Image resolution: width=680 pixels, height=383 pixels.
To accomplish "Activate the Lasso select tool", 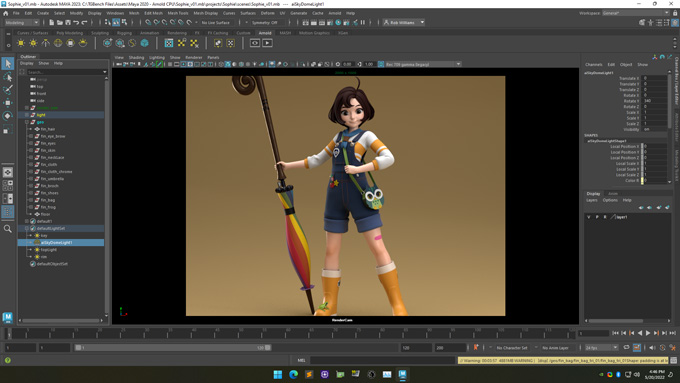I will click(8, 77).
